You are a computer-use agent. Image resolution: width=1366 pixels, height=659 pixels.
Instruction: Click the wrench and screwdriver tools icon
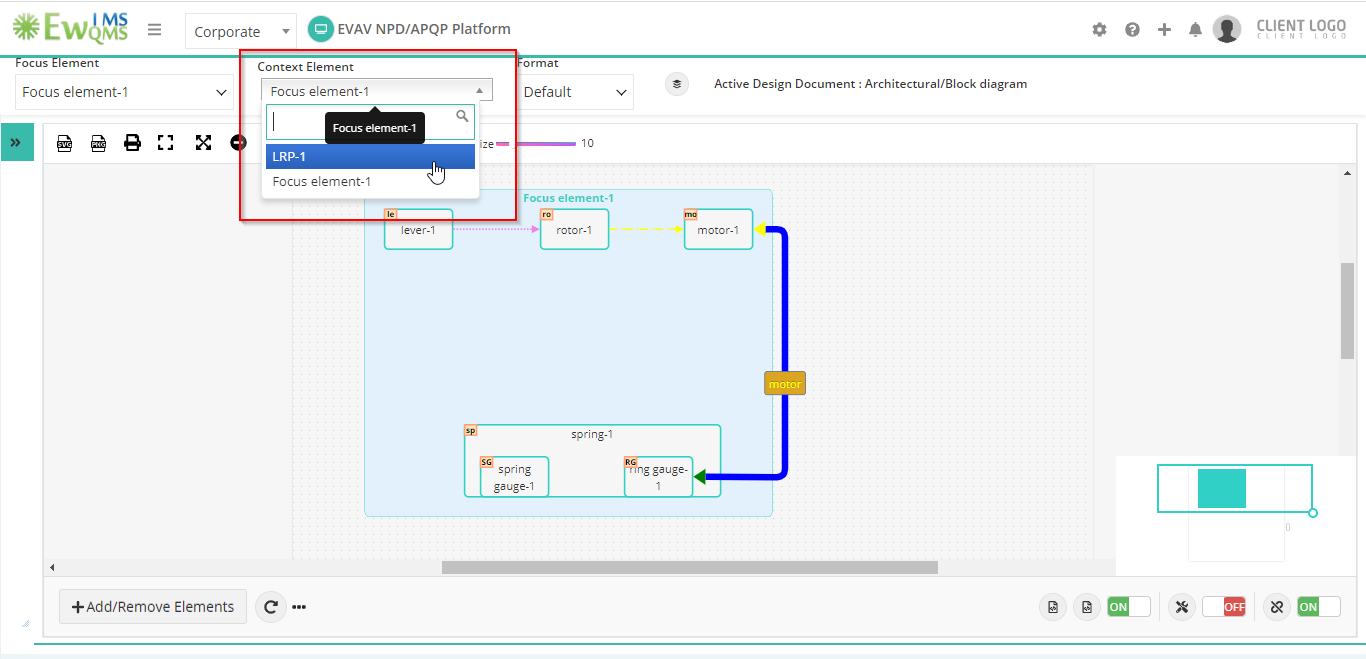pyautogui.click(x=1182, y=607)
